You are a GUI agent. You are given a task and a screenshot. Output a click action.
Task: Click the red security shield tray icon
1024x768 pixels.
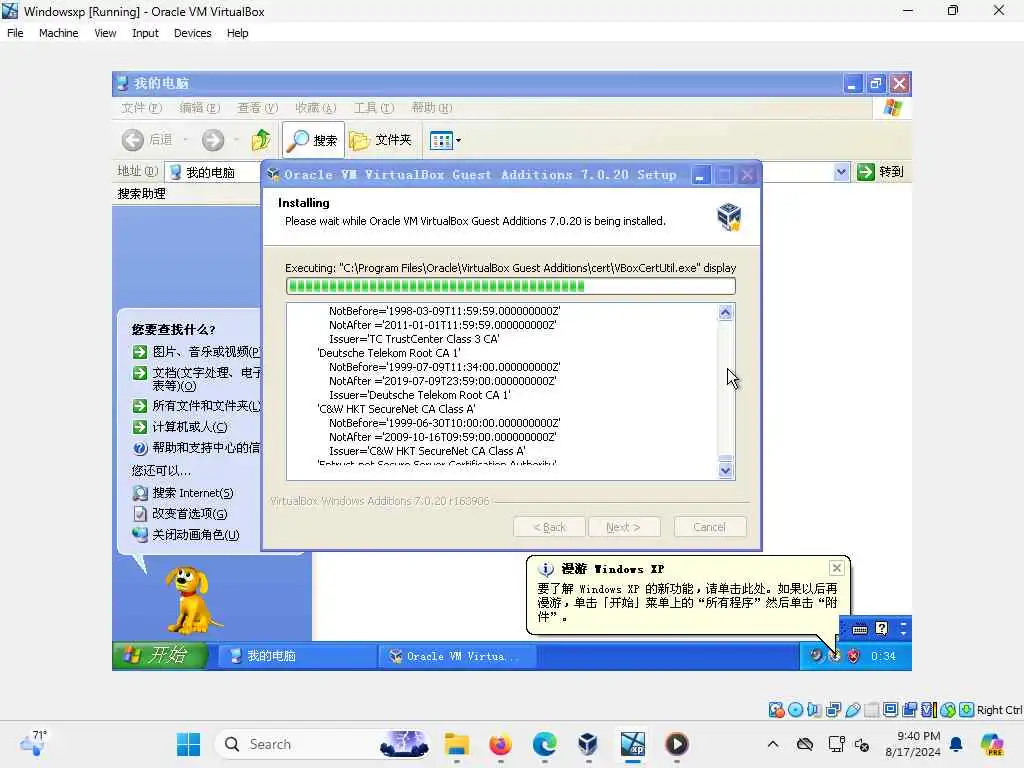(x=854, y=656)
